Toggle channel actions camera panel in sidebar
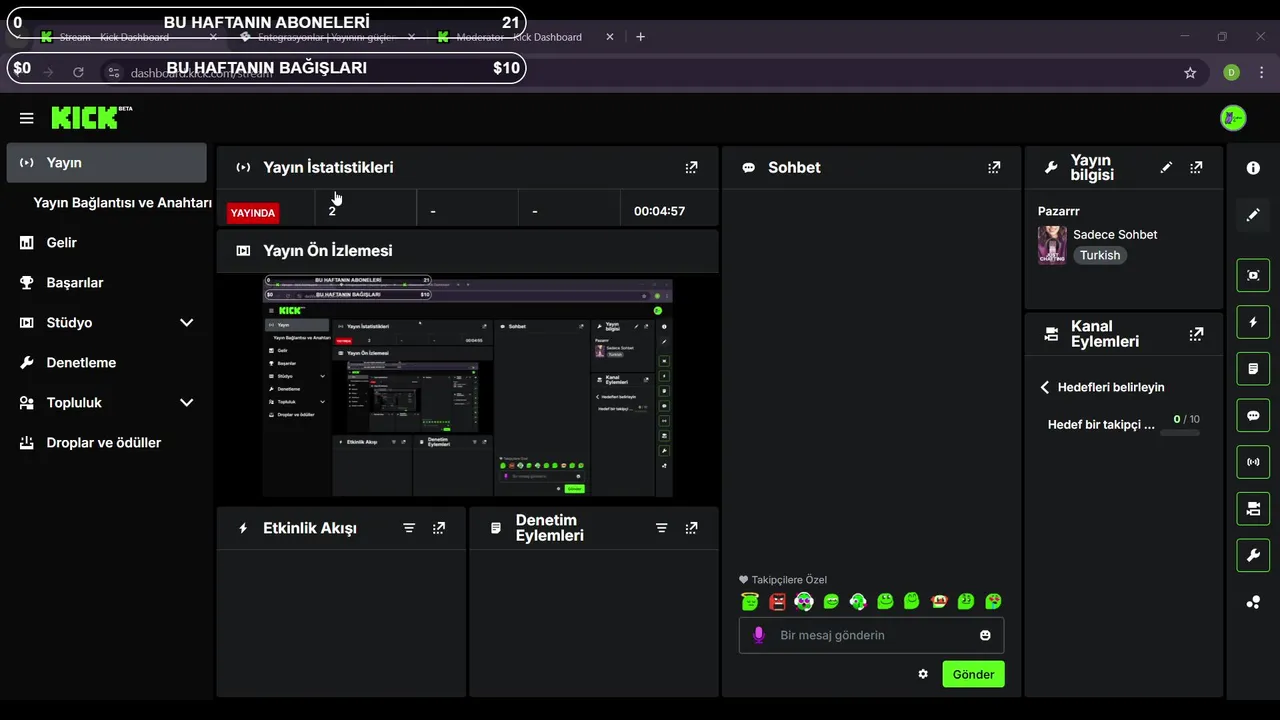1280x720 pixels. [1253, 509]
